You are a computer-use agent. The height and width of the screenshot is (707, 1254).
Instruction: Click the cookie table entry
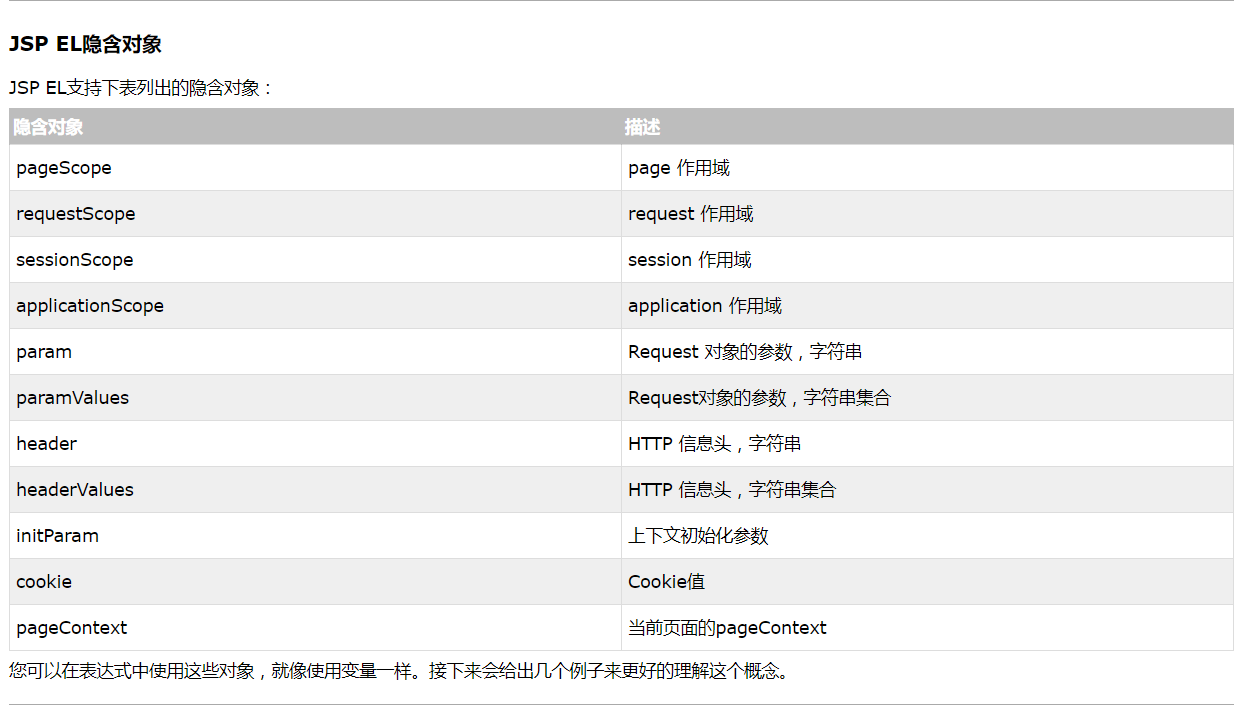pos(44,582)
